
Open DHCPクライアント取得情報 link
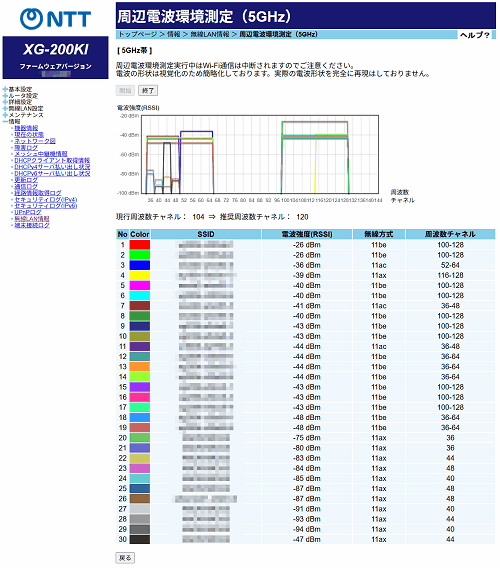point(52,160)
